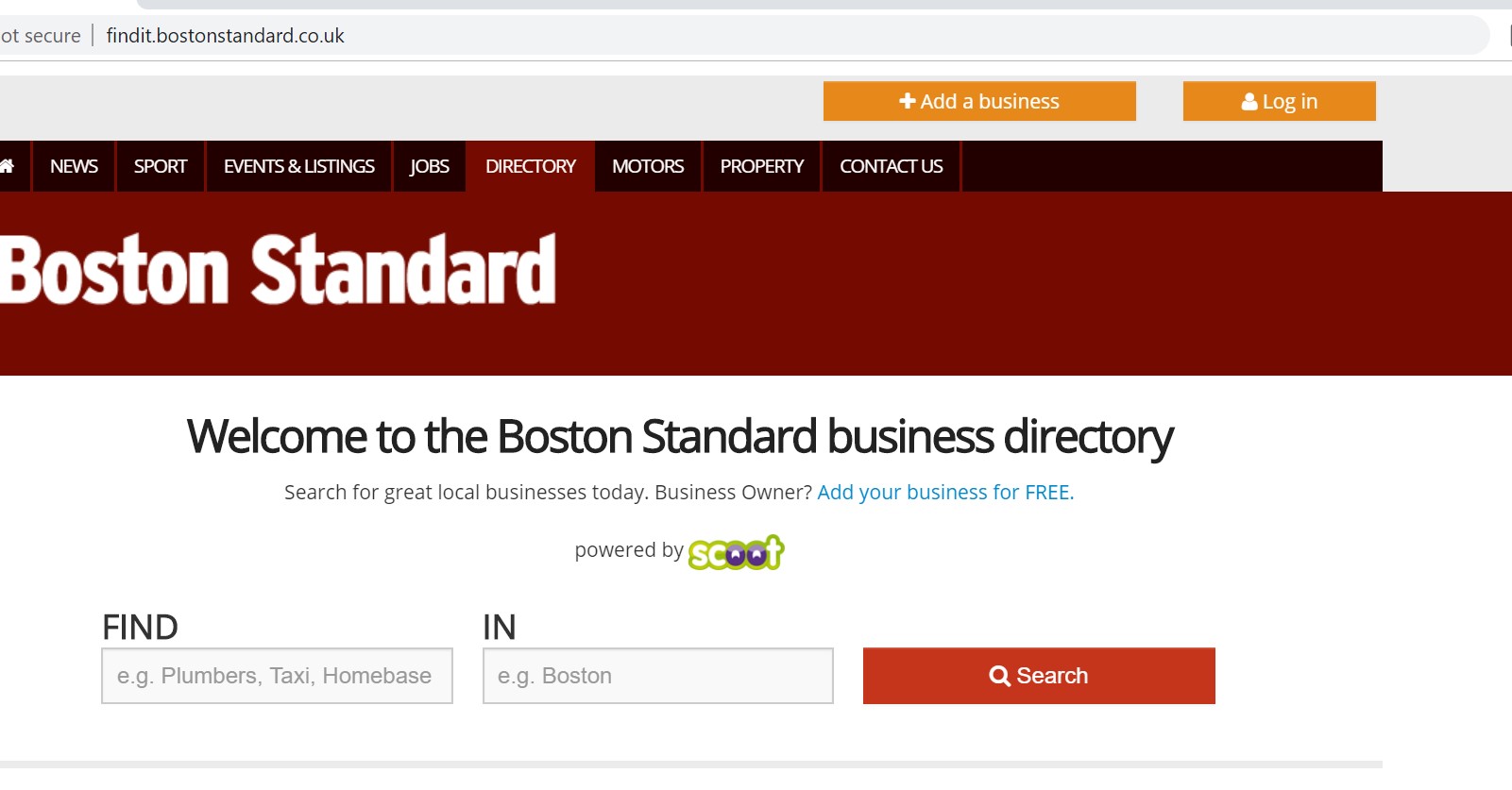
Task: Click the user icon on Log in
Action: (1249, 102)
